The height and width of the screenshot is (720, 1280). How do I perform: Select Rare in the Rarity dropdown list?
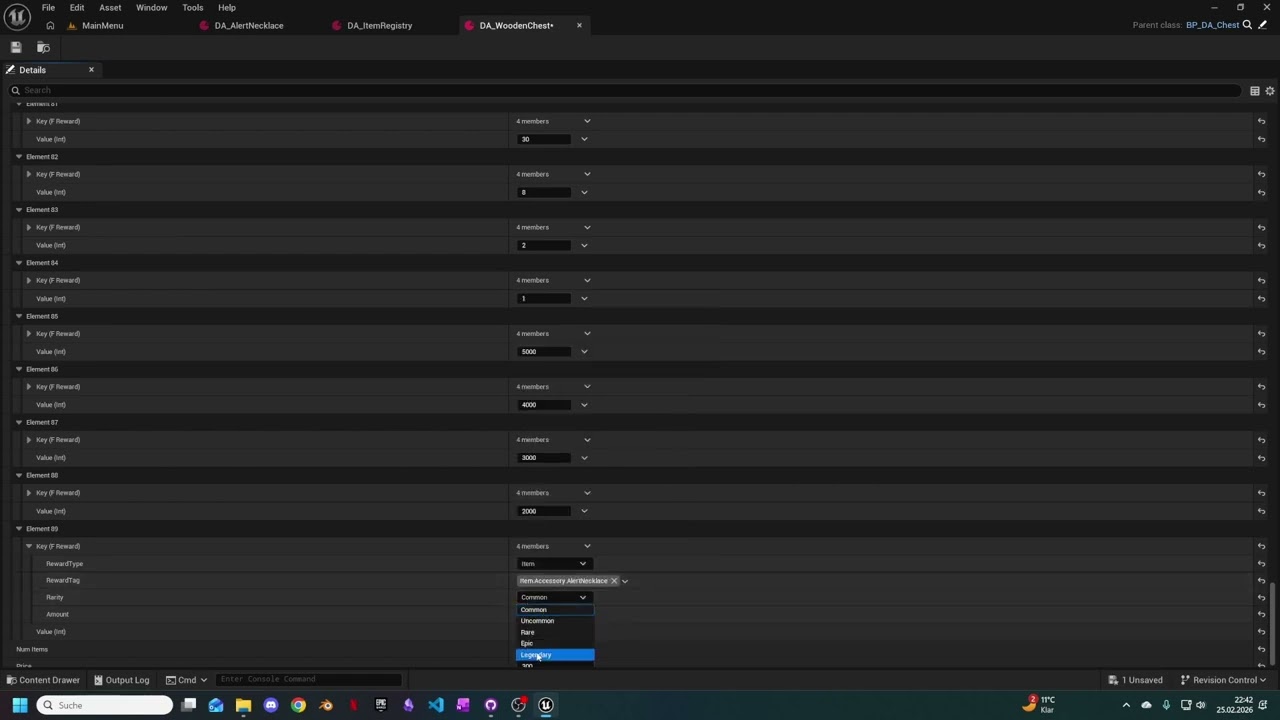(x=555, y=633)
